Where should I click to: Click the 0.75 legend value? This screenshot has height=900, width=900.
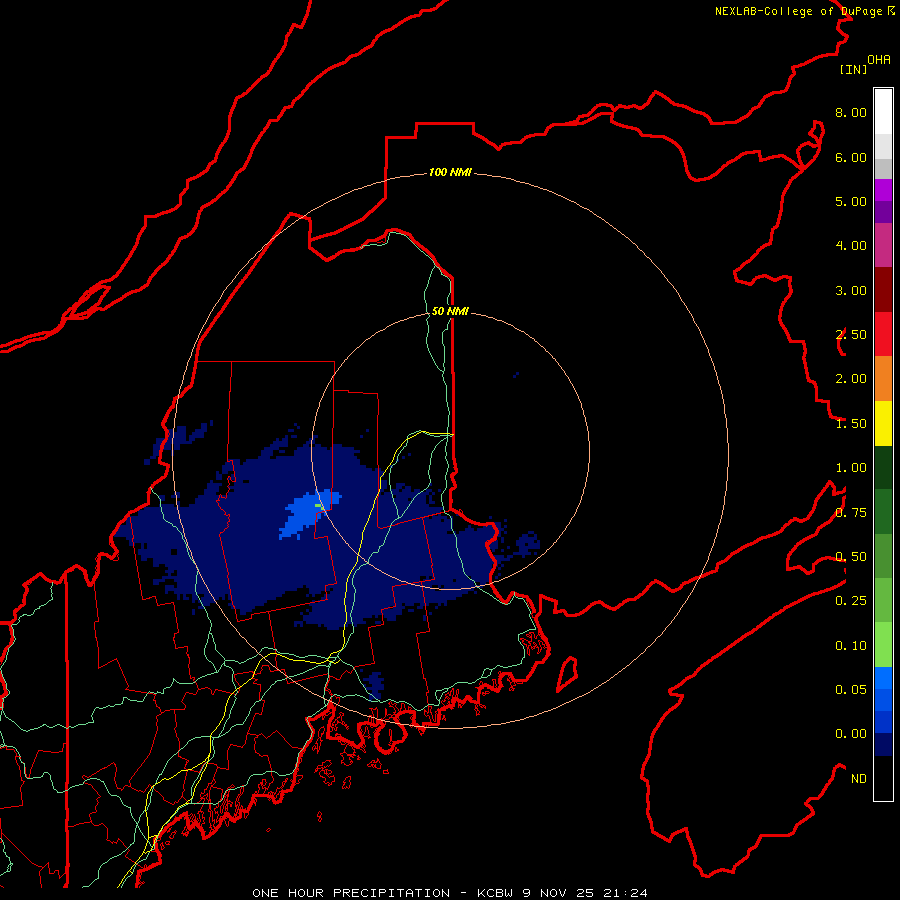851,513
